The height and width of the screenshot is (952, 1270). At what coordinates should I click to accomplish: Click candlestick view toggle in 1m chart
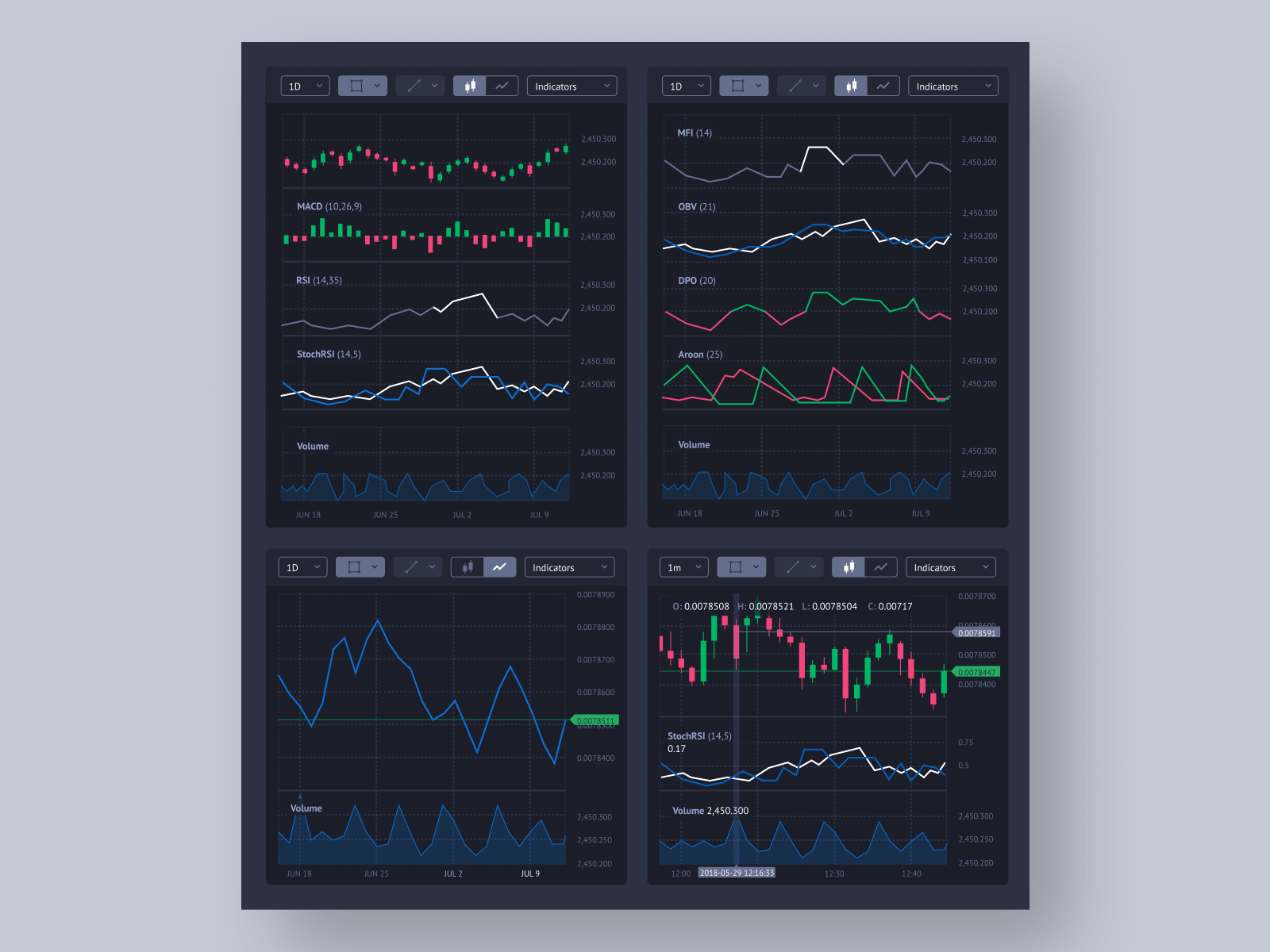[848, 567]
